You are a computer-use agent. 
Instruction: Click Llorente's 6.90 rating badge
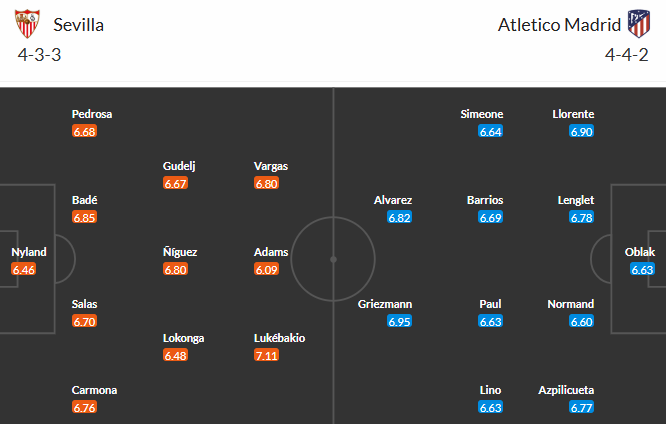582,131
